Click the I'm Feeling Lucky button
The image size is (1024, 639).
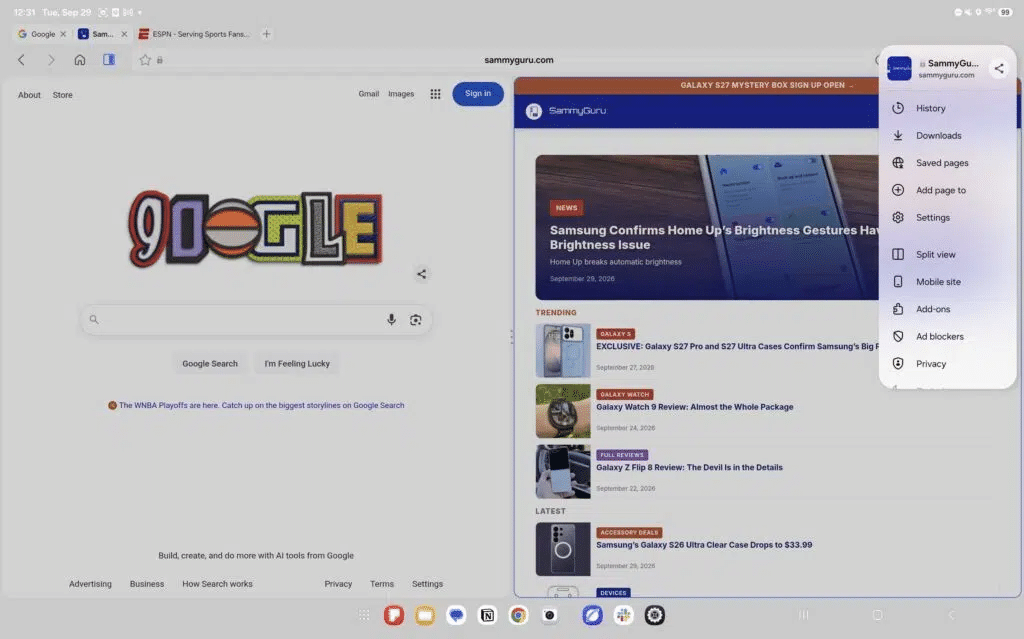(297, 364)
